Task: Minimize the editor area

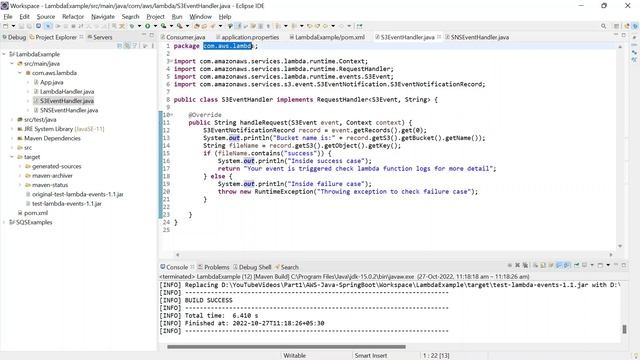Action: [616, 35]
